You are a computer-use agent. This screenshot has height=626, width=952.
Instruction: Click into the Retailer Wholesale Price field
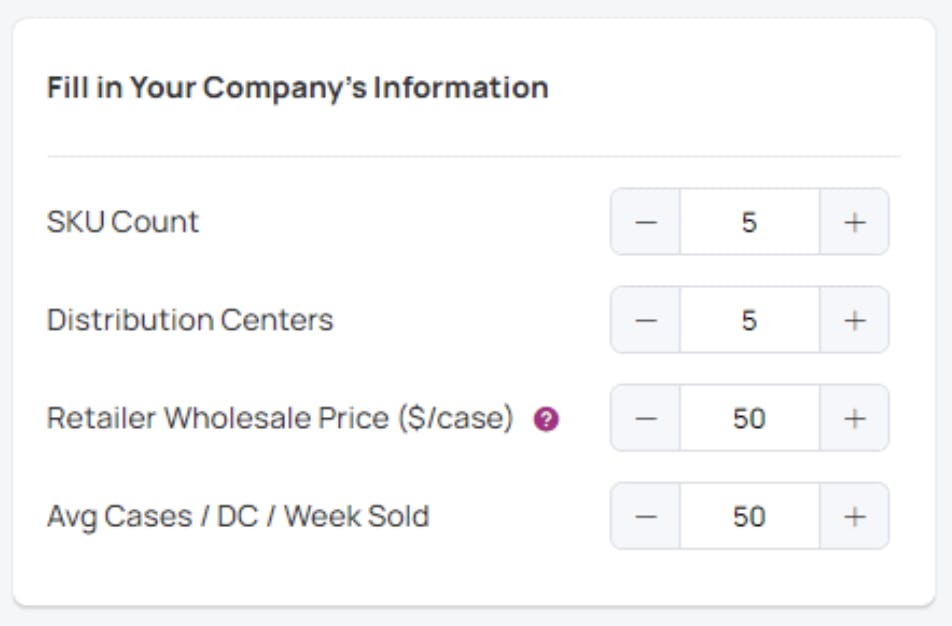pyautogui.click(x=749, y=418)
